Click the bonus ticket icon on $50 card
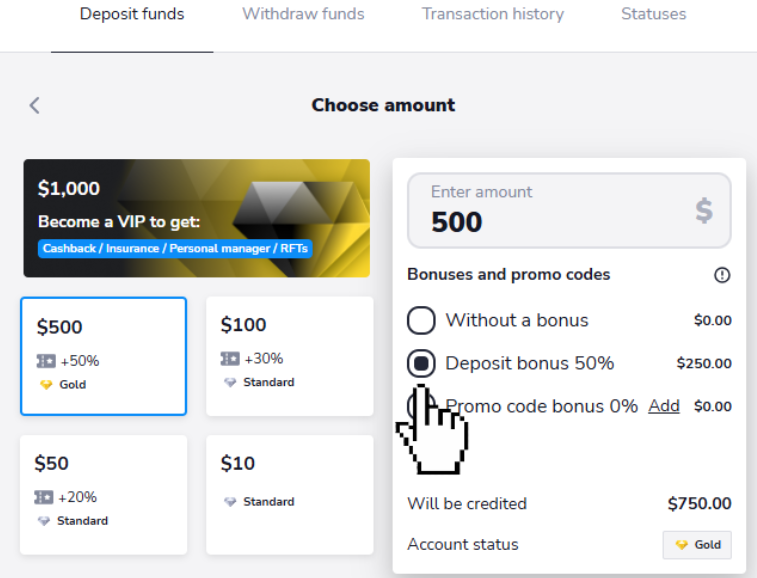 click(x=43, y=497)
